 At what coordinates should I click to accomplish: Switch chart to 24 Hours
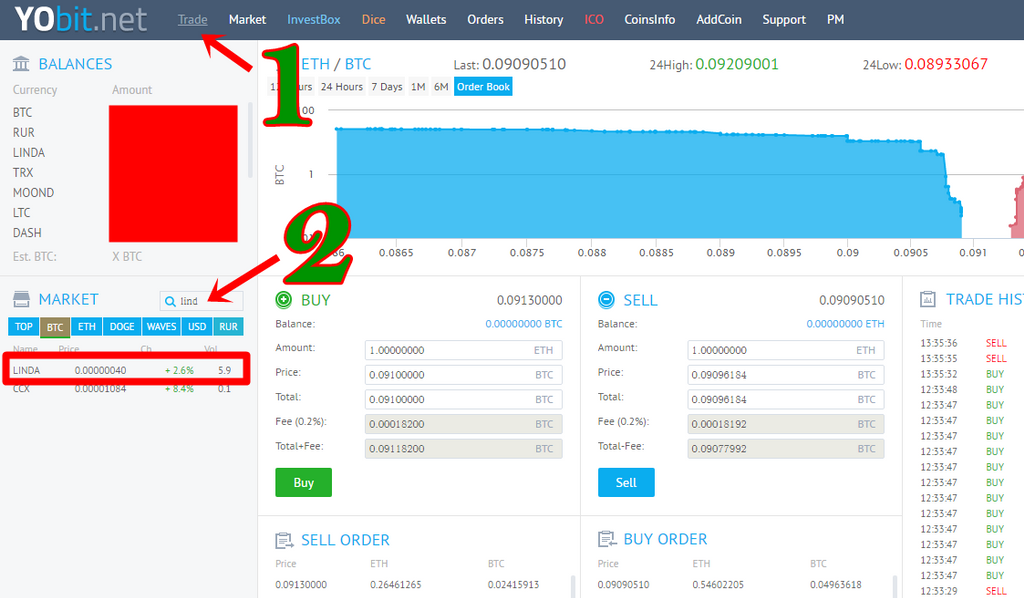coord(342,86)
